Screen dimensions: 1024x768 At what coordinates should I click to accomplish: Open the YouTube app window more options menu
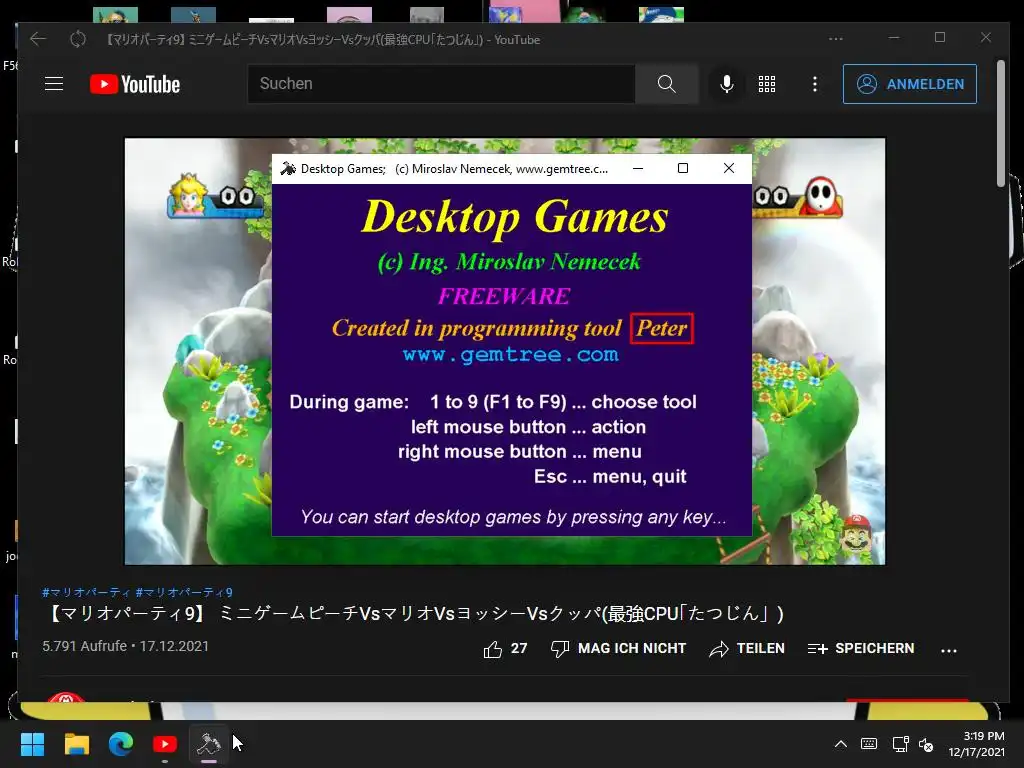click(836, 39)
